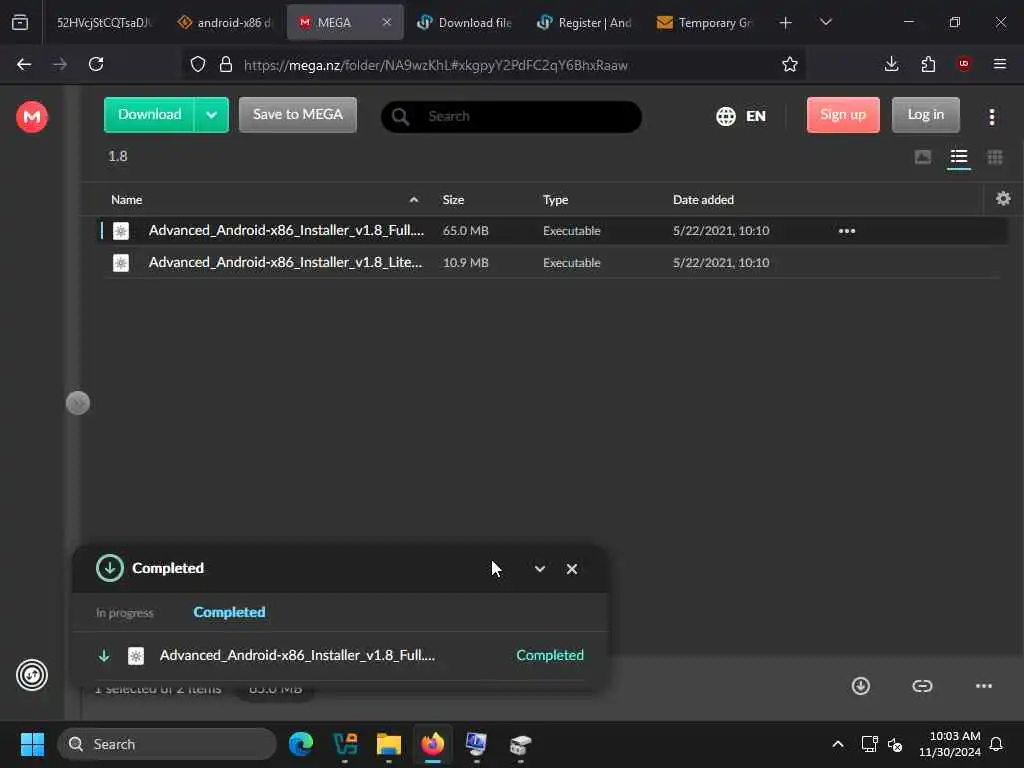Sort files by Size column
This screenshot has width=1024, height=768.
click(x=453, y=200)
